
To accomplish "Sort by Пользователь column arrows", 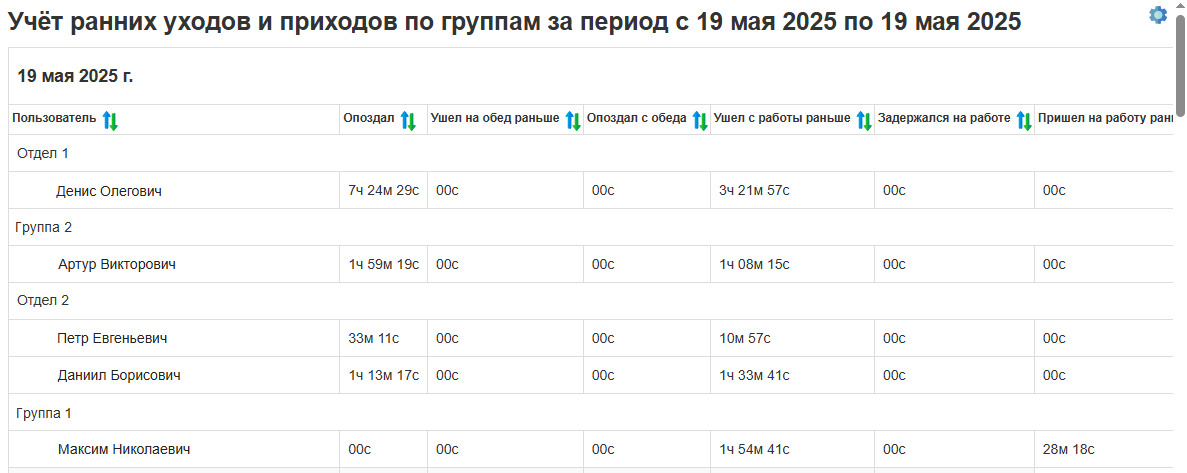I will pyautogui.click(x=110, y=121).
